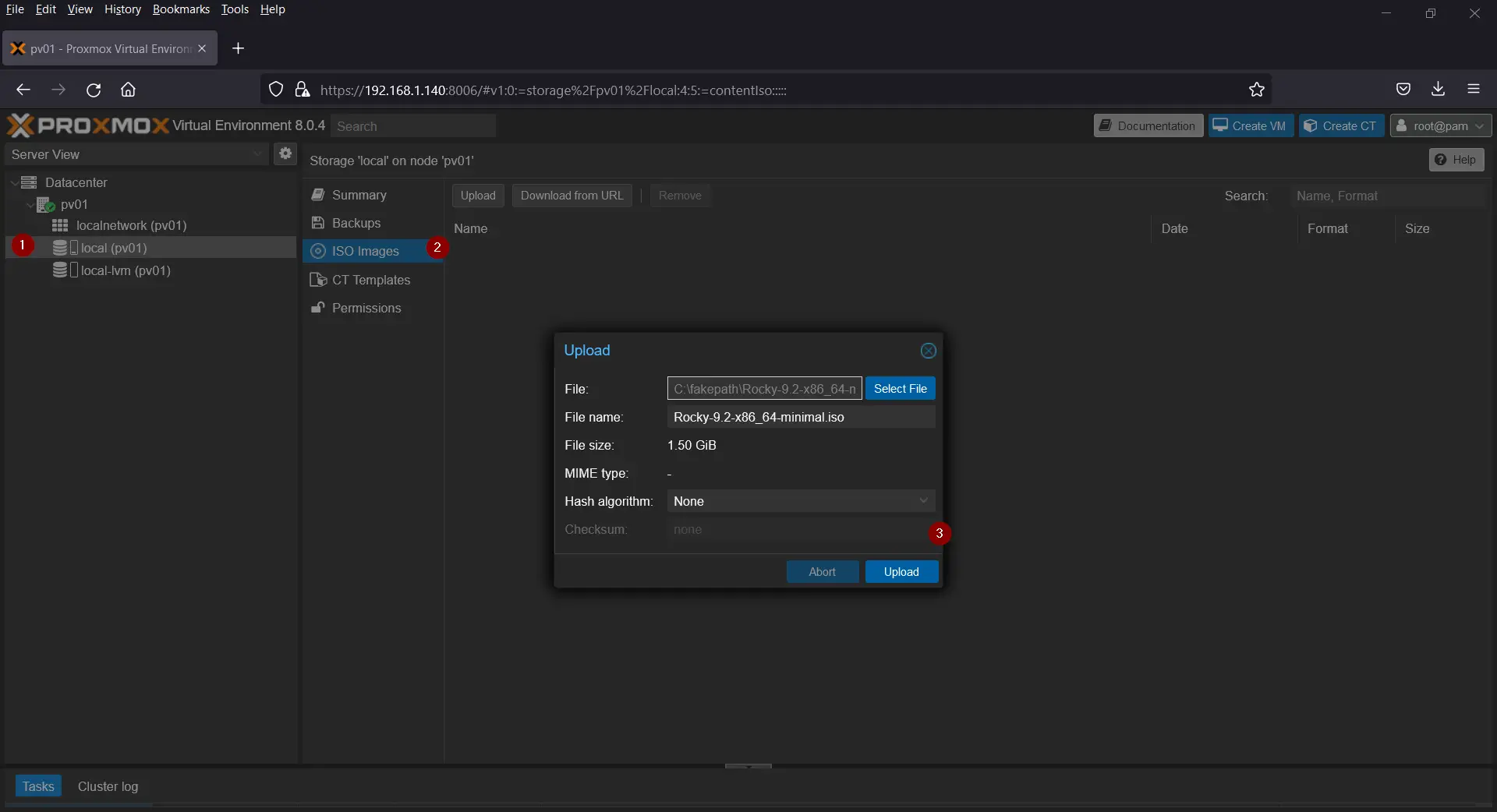Click the Remove button

click(x=680, y=196)
